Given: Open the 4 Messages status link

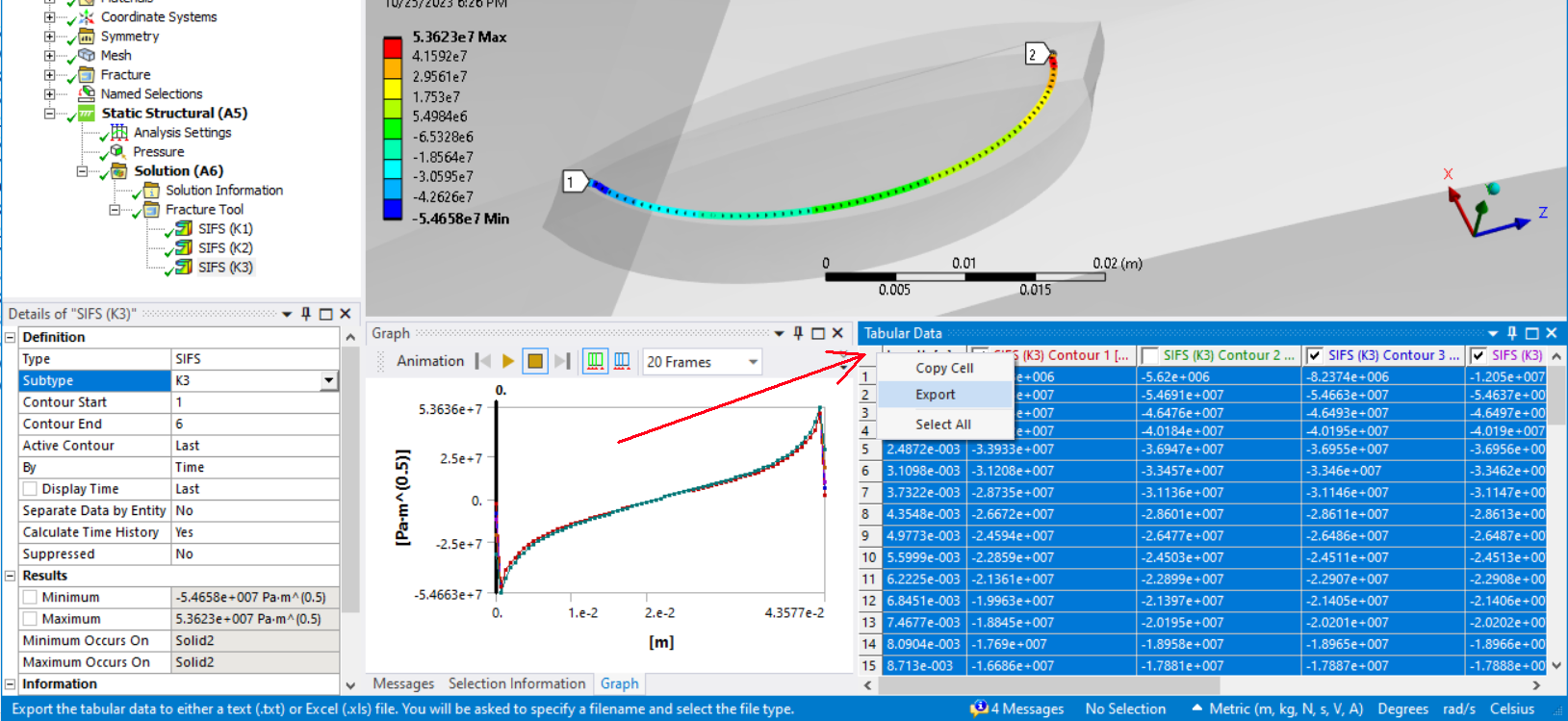Looking at the screenshot, I should point(1018,708).
